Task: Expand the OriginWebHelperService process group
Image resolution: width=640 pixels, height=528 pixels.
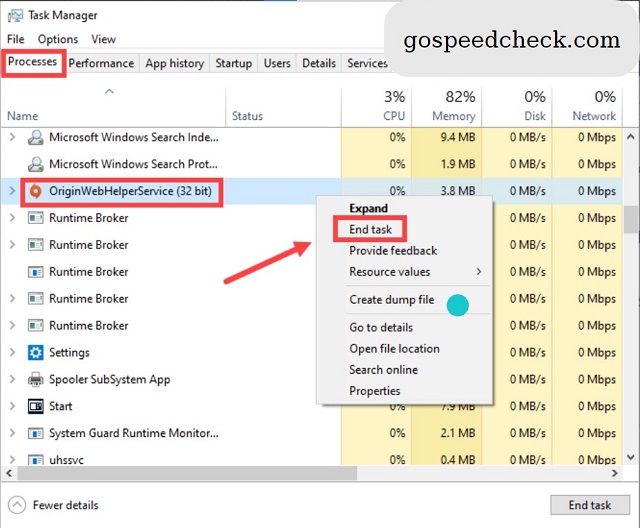Action: (x=12, y=191)
